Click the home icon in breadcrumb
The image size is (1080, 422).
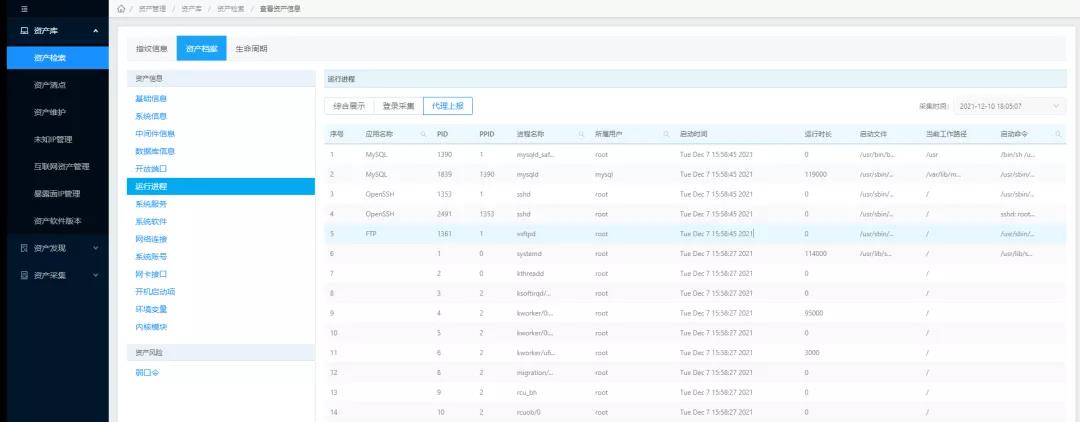click(121, 9)
